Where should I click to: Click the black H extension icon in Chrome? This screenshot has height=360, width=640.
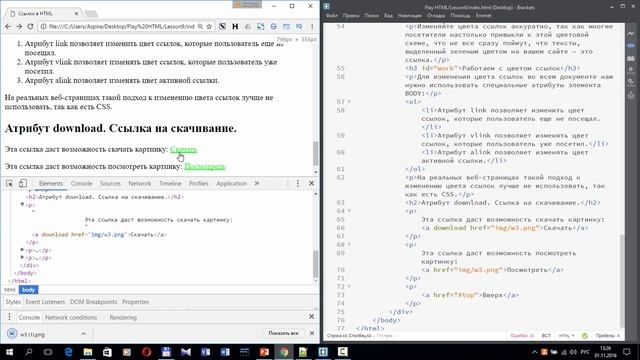click(x=235, y=26)
